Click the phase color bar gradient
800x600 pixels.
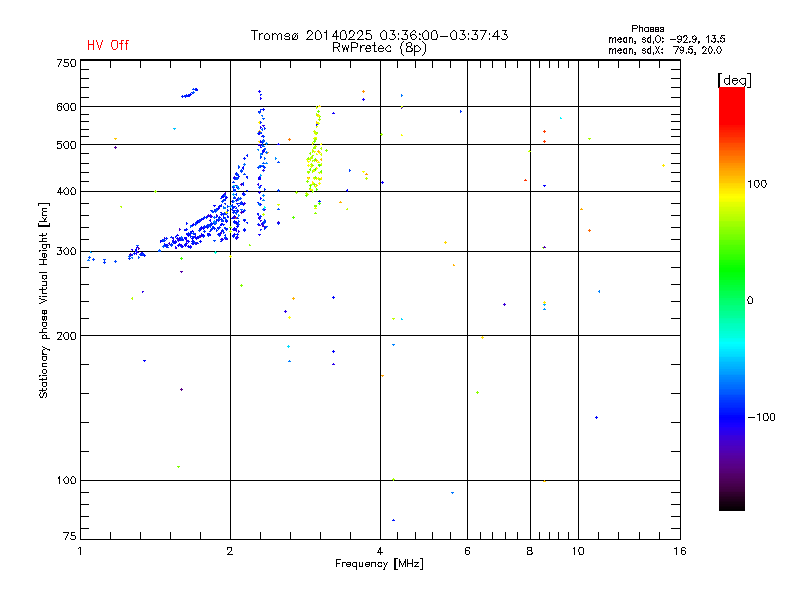(x=732, y=298)
